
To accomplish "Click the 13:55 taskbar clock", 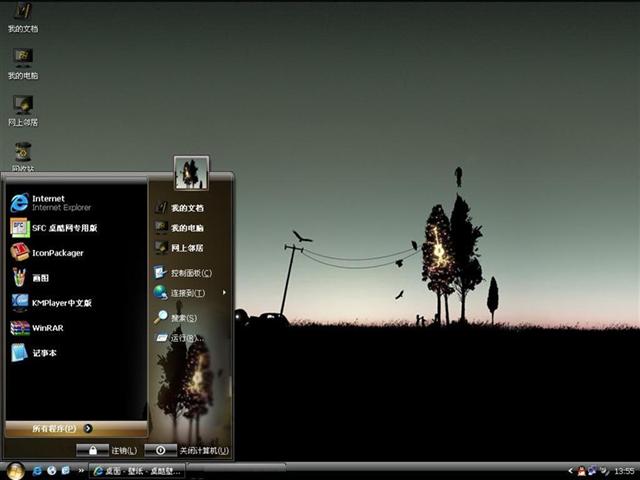I will (624, 471).
